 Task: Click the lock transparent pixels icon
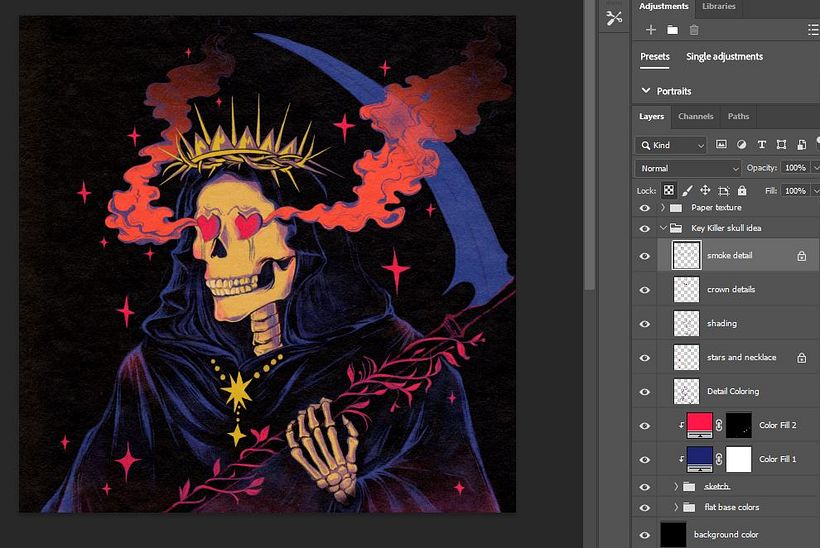coord(669,190)
